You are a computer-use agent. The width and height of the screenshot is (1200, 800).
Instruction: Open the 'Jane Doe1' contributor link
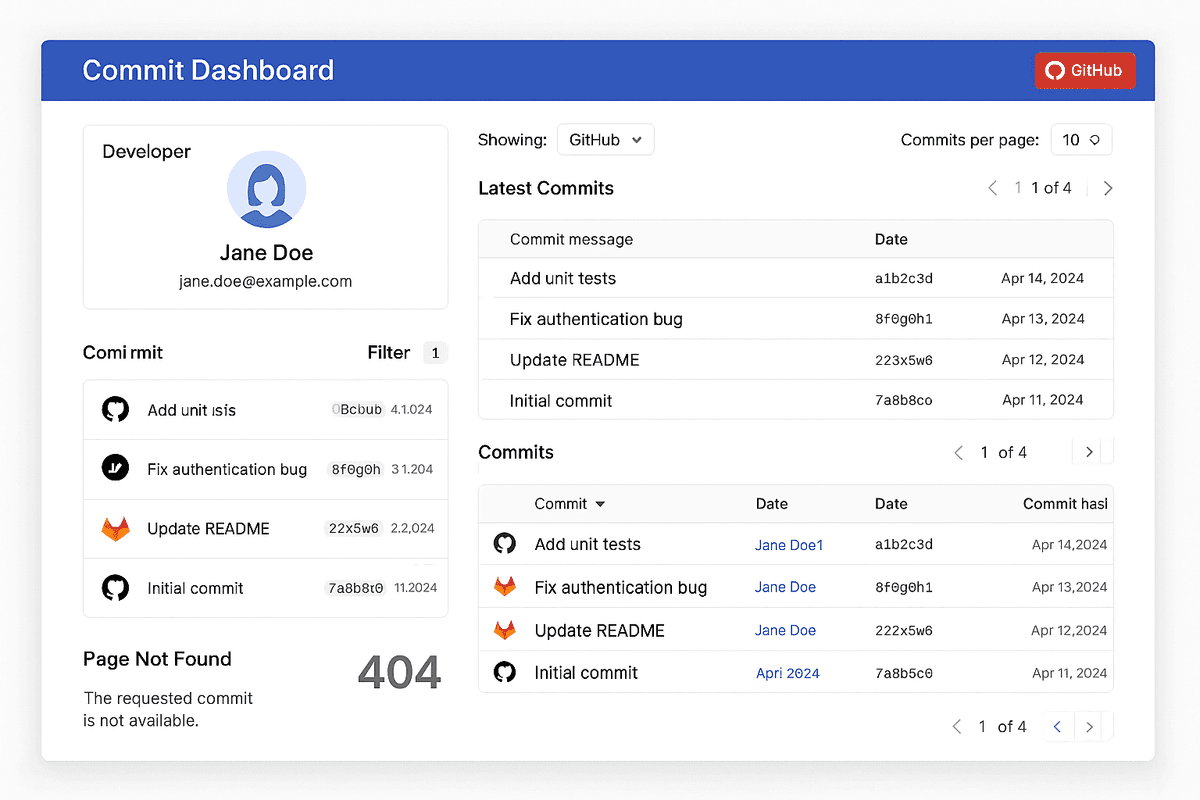(789, 544)
